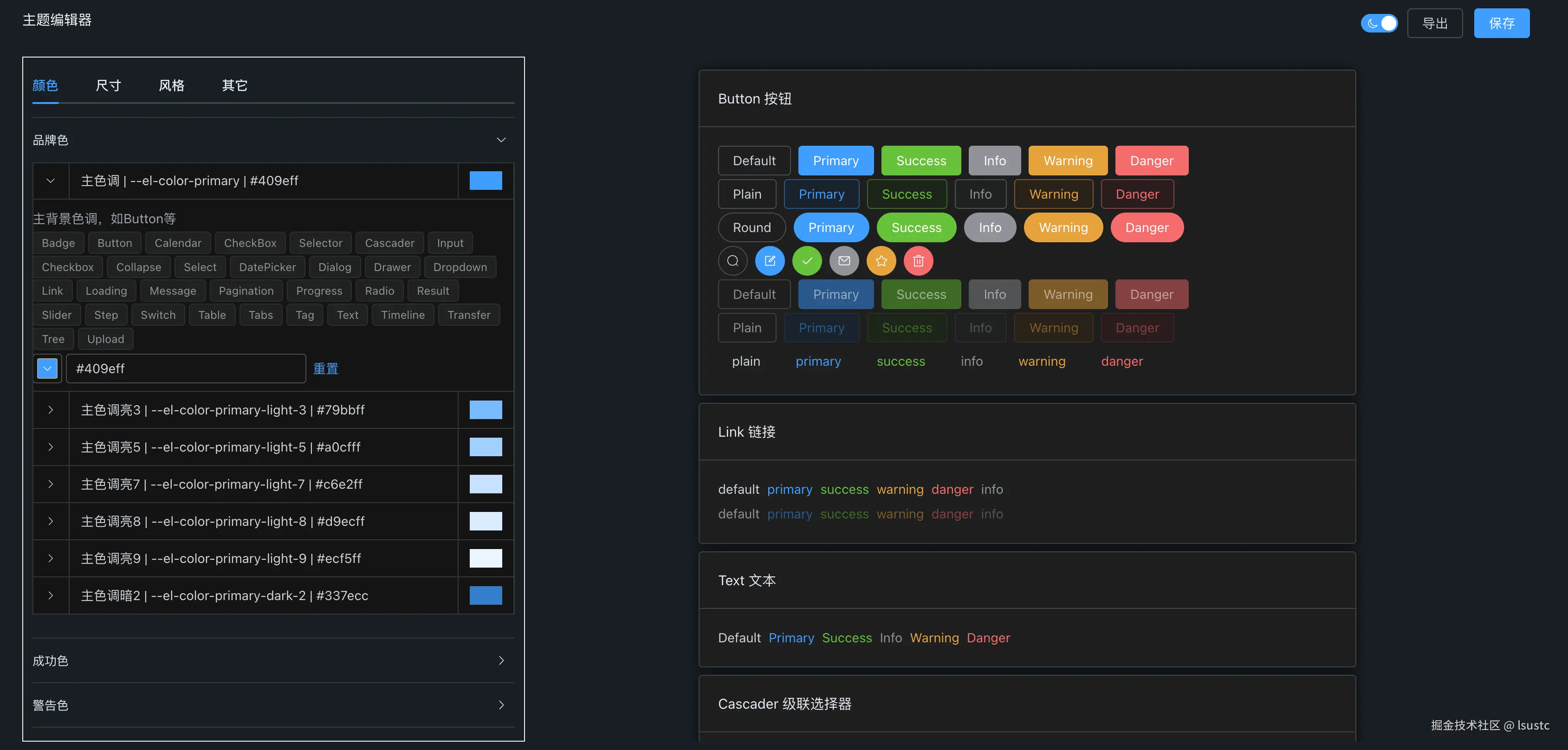Click the red circular delete trash button
This screenshot has height=750, width=1568.
[x=919, y=261]
